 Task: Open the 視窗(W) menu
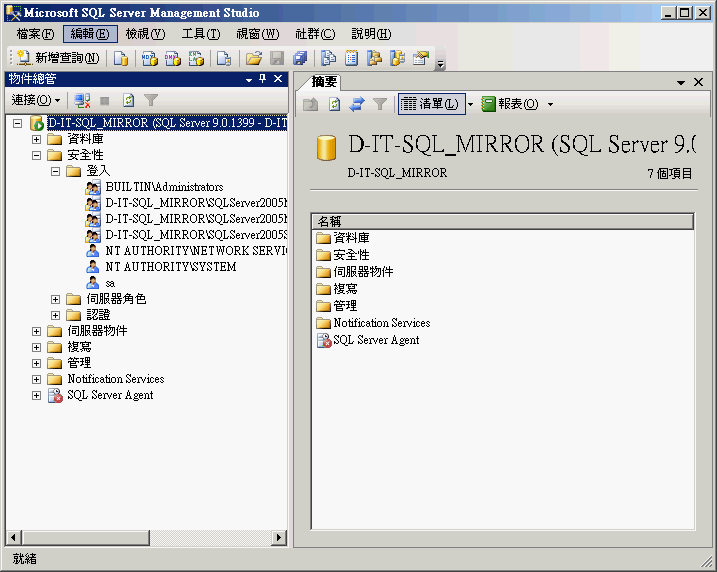click(x=257, y=34)
